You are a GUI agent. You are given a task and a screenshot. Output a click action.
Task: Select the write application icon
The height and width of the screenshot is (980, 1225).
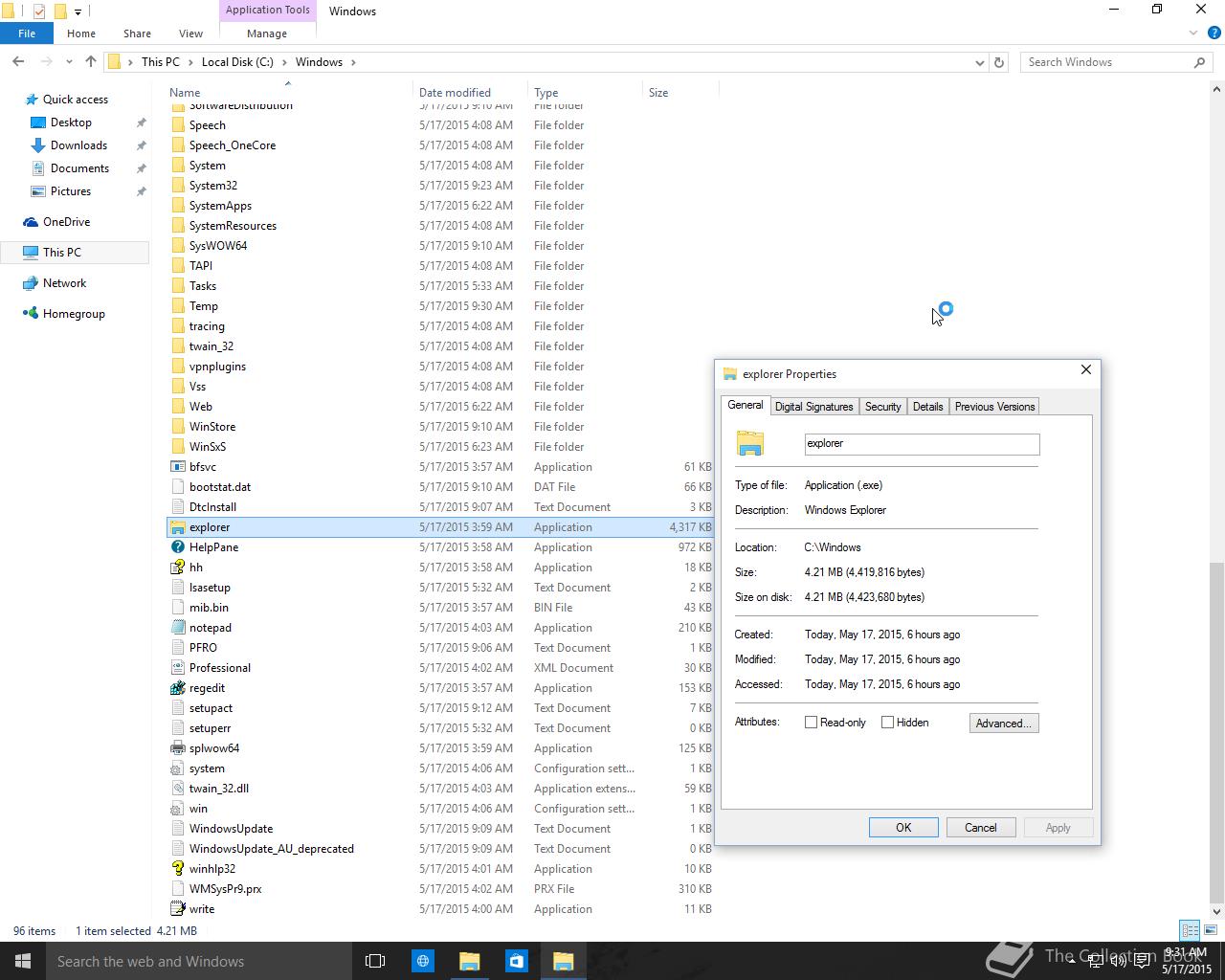178,909
